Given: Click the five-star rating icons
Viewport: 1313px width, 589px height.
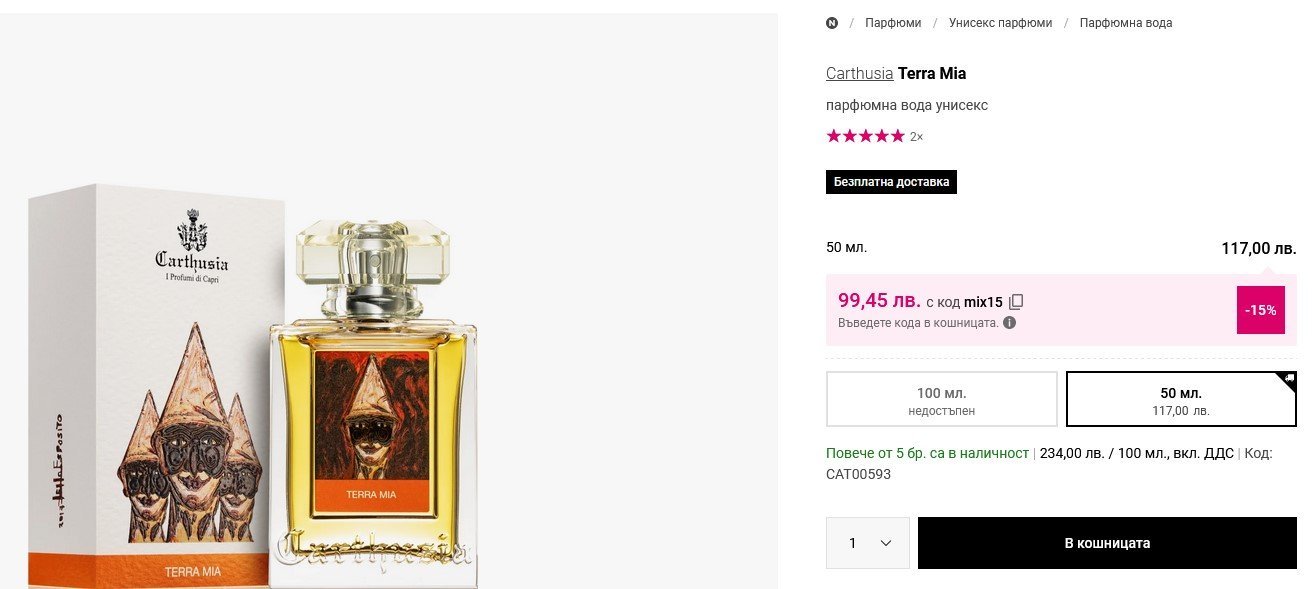Looking at the screenshot, I should point(865,136).
